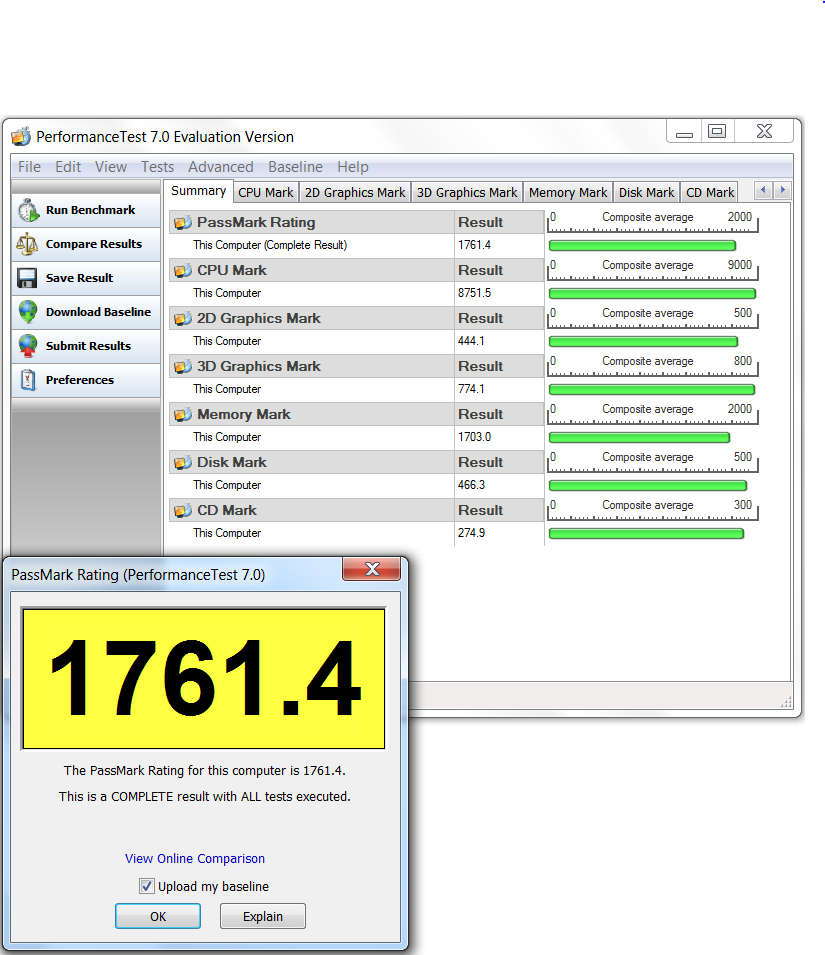The height and width of the screenshot is (955, 825).
Task: Click the Disk Mark result value 466.3
Action: coord(471,485)
